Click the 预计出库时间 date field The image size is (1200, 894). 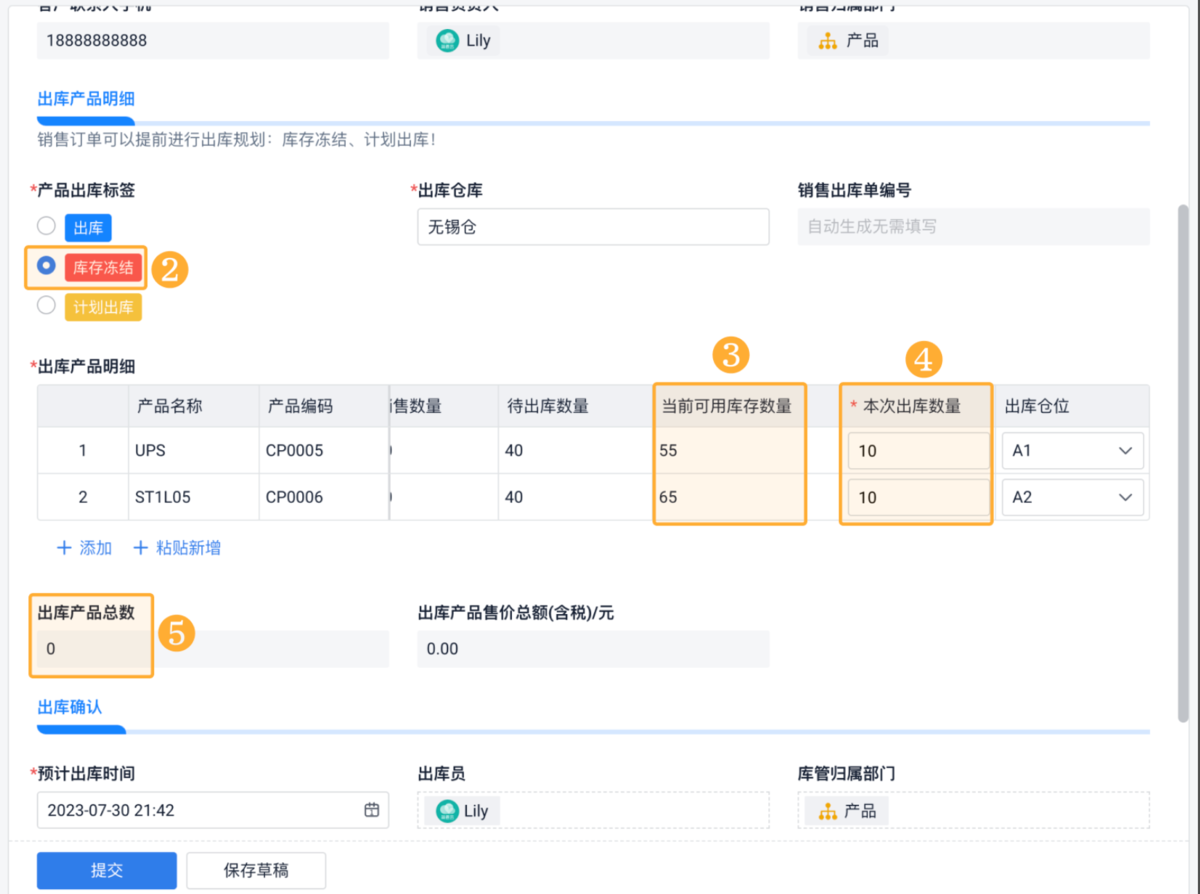[213, 810]
